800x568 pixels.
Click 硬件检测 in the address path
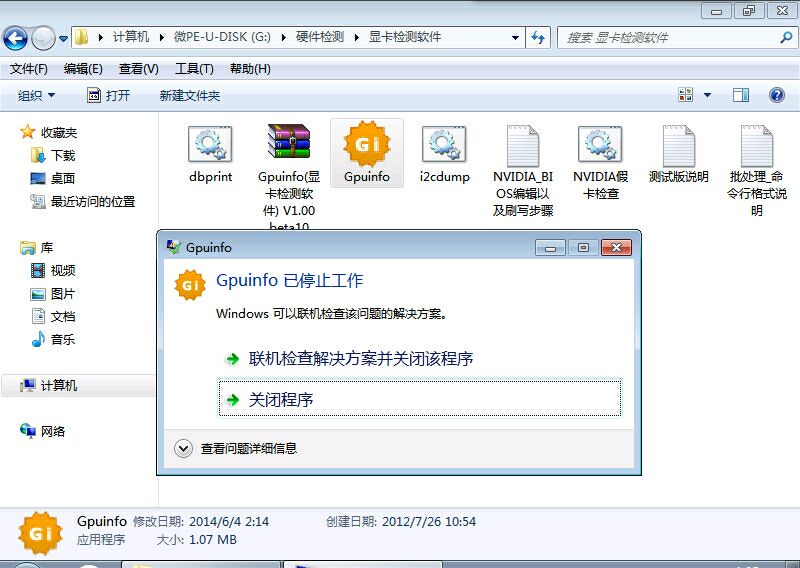click(x=319, y=37)
